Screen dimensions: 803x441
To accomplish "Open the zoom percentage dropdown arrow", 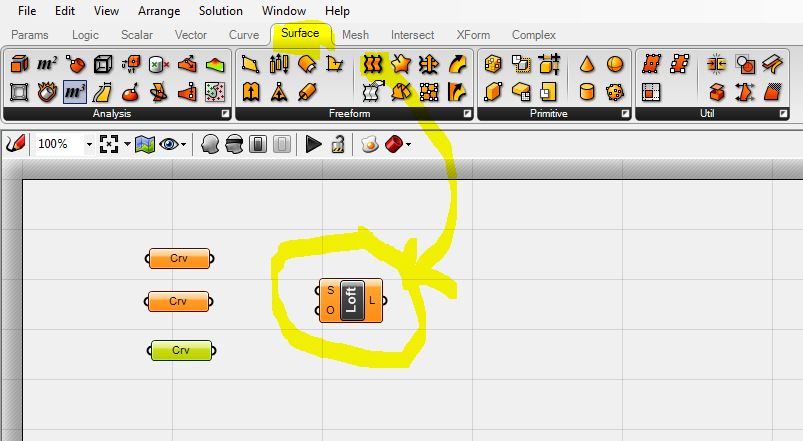I will tap(89, 144).
